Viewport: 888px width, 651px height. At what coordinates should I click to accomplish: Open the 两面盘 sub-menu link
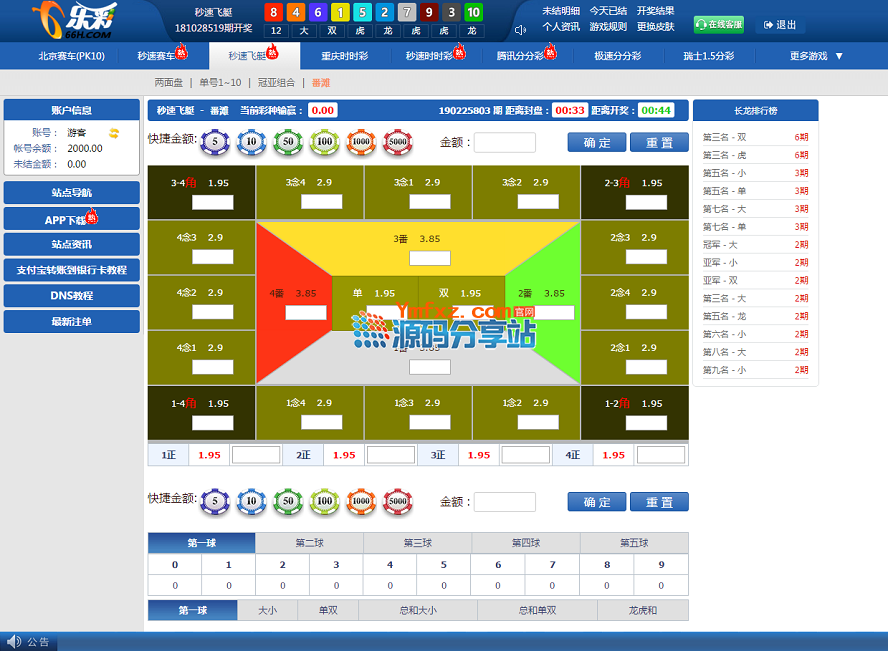[169, 82]
